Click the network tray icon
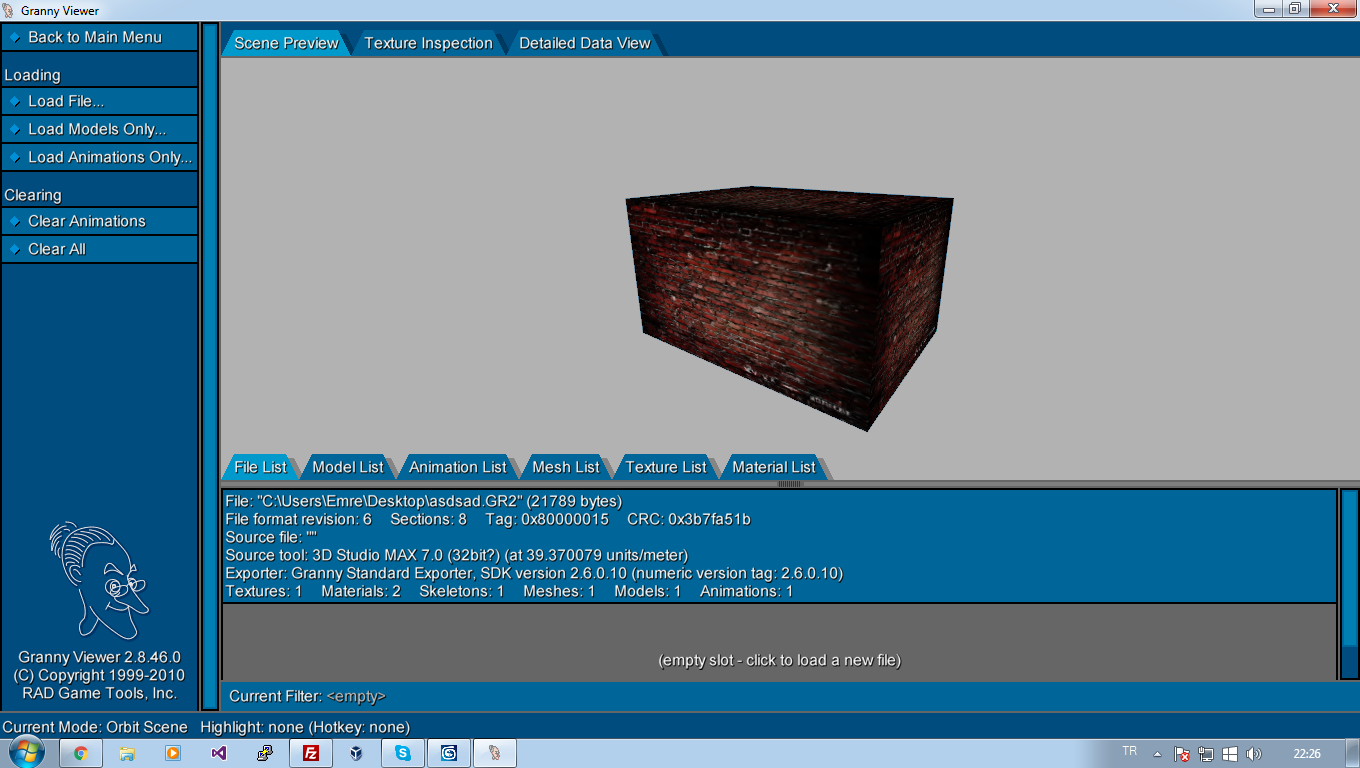Image resolution: width=1360 pixels, height=768 pixels. (1207, 754)
